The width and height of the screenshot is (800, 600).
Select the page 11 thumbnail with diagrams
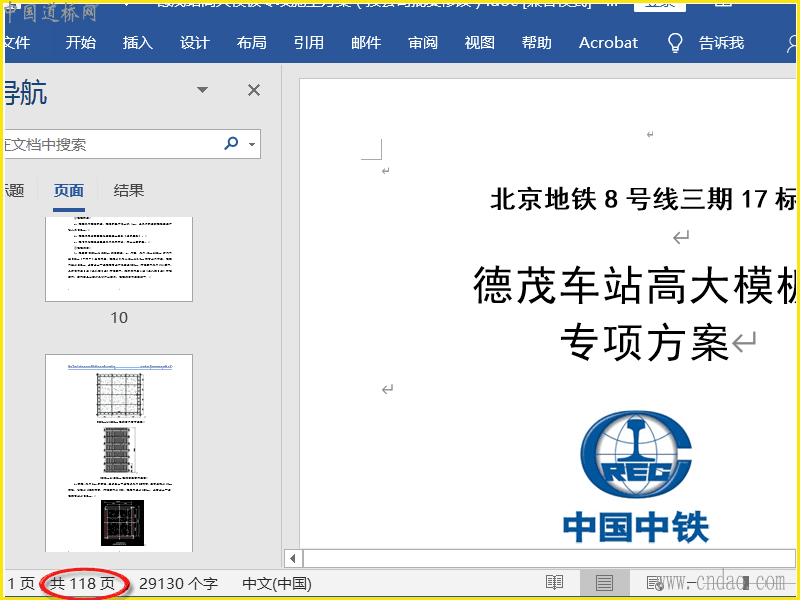click(119, 453)
